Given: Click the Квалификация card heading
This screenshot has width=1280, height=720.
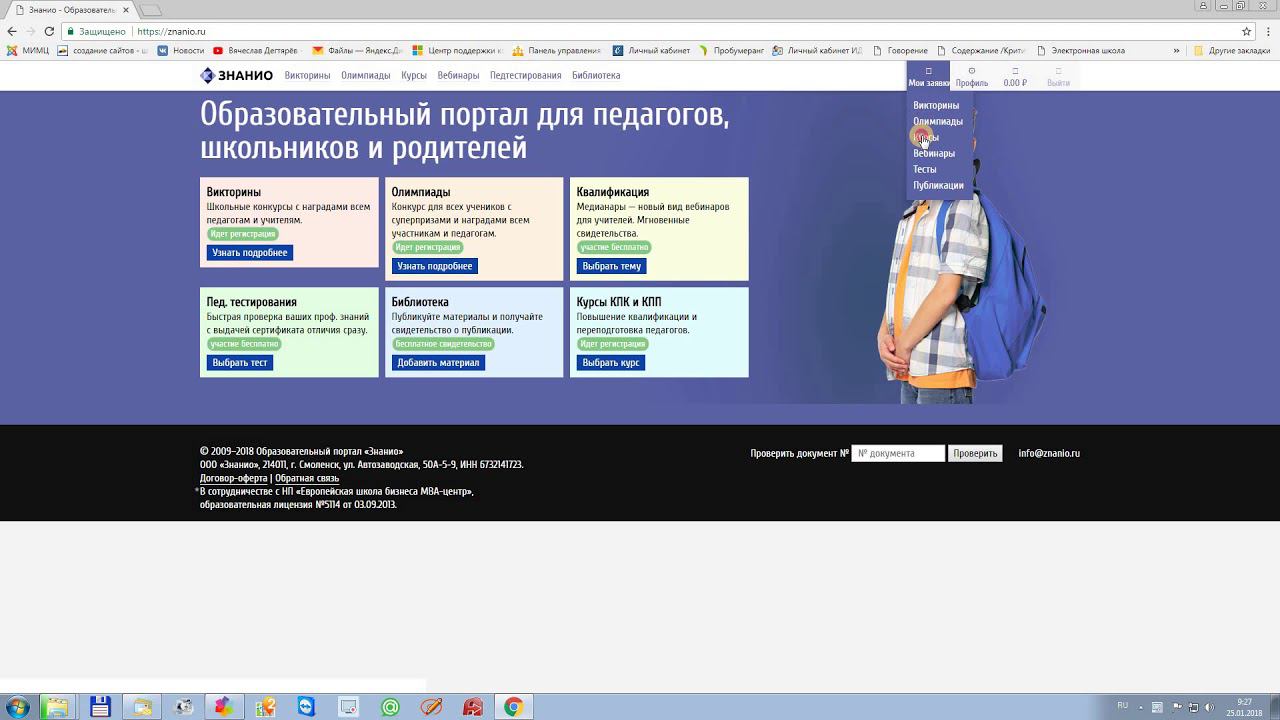Looking at the screenshot, I should point(613,192).
